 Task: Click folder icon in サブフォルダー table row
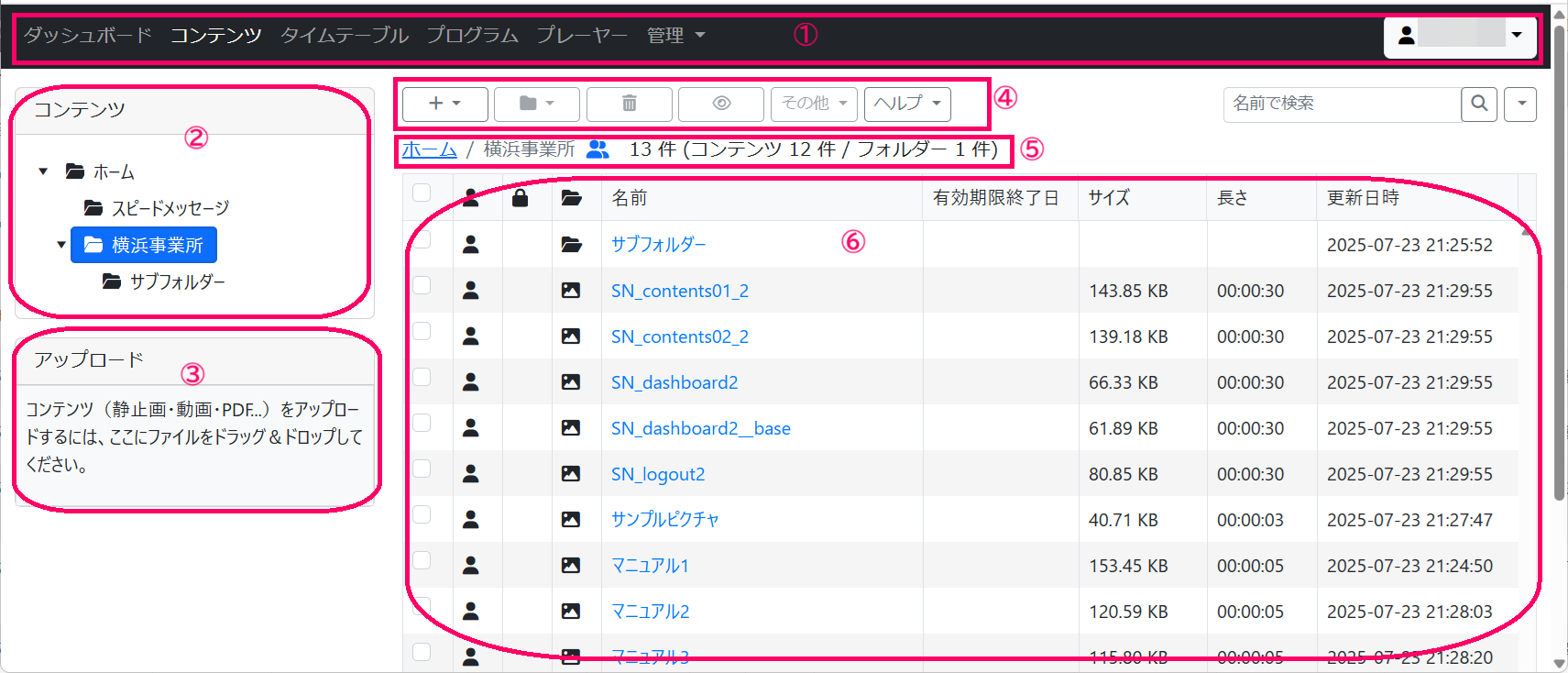(571, 245)
